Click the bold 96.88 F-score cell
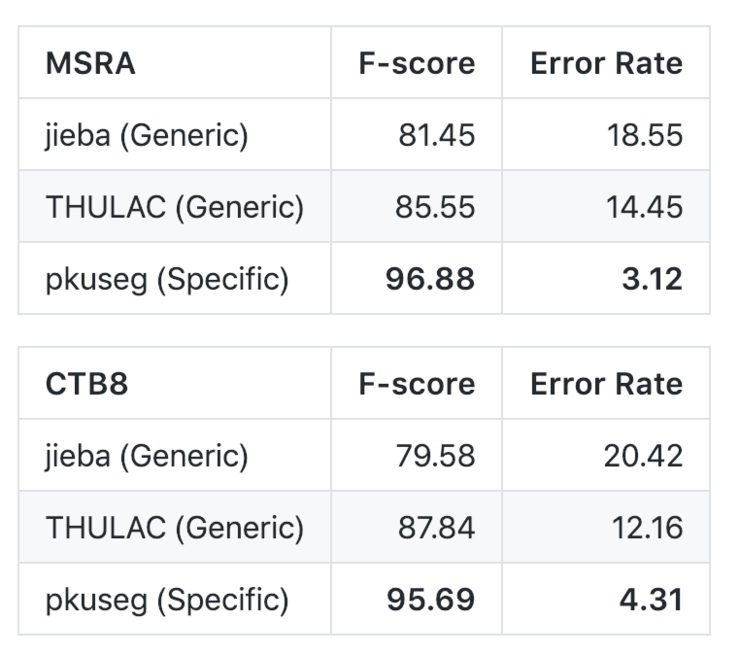The height and width of the screenshot is (655, 740). point(430,279)
